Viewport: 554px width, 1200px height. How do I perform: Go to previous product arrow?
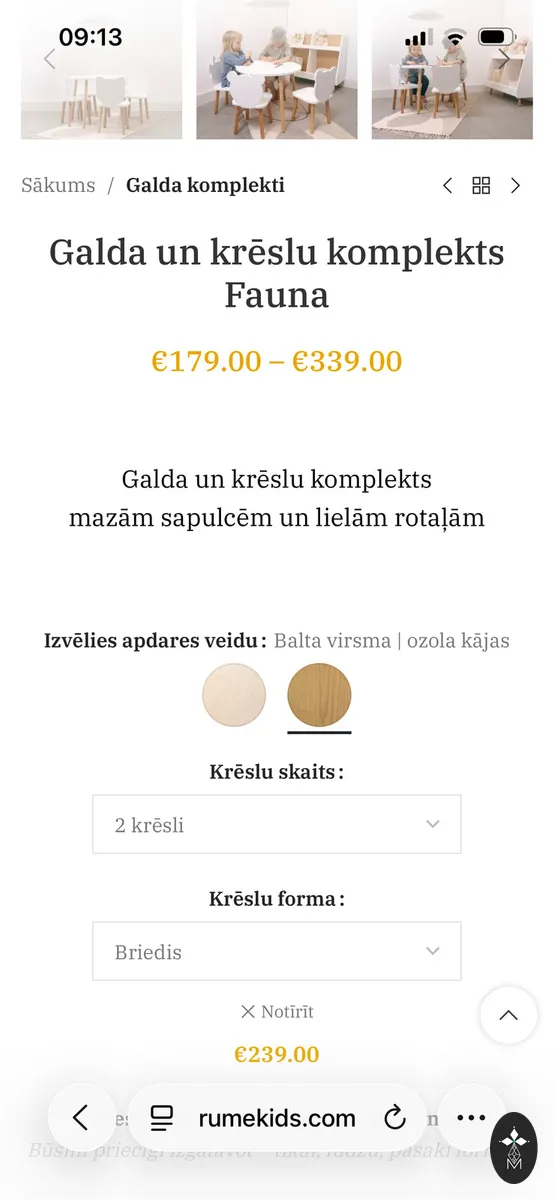tap(447, 185)
